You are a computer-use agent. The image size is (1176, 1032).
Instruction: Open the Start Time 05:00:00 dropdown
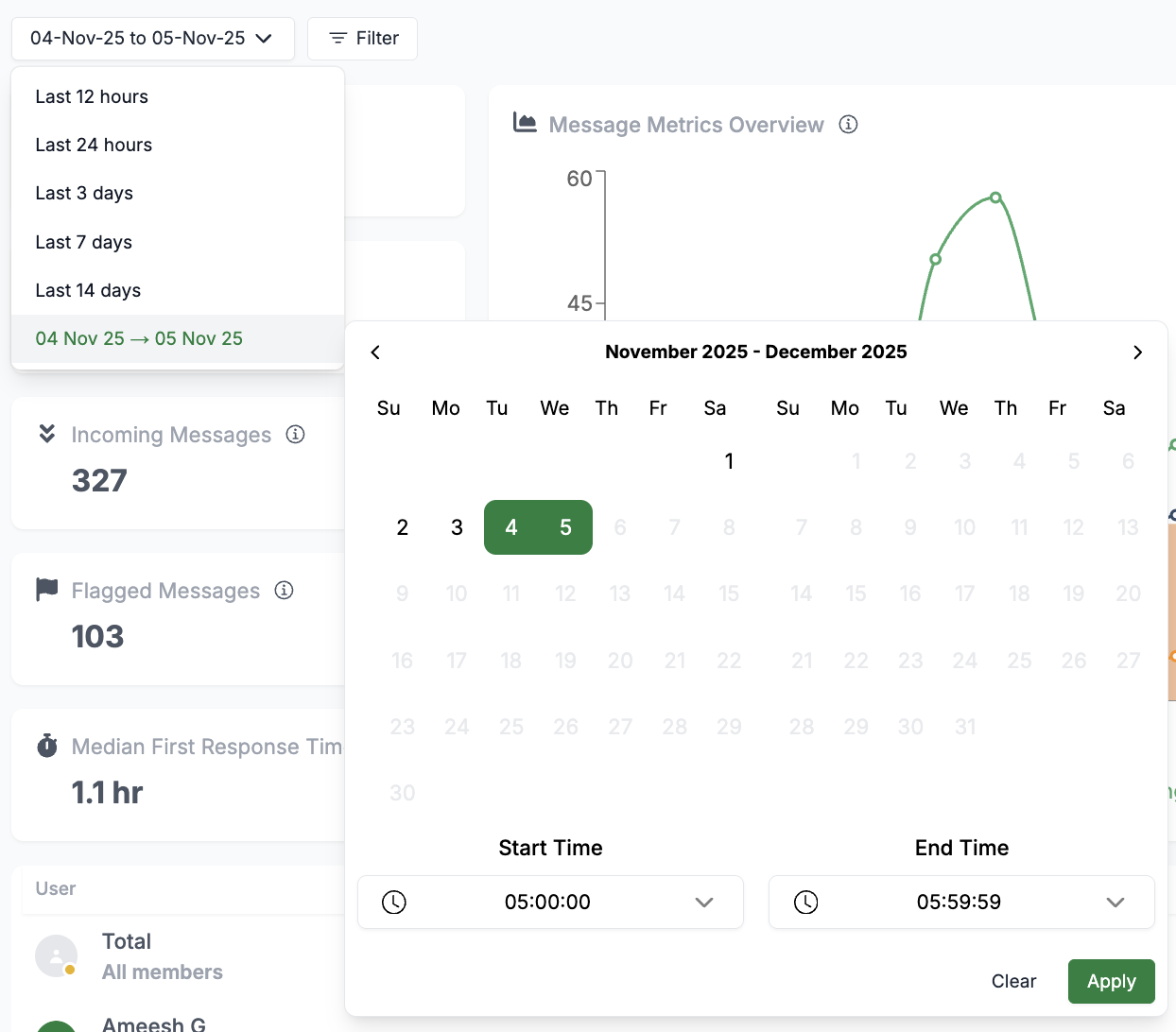[550, 903]
